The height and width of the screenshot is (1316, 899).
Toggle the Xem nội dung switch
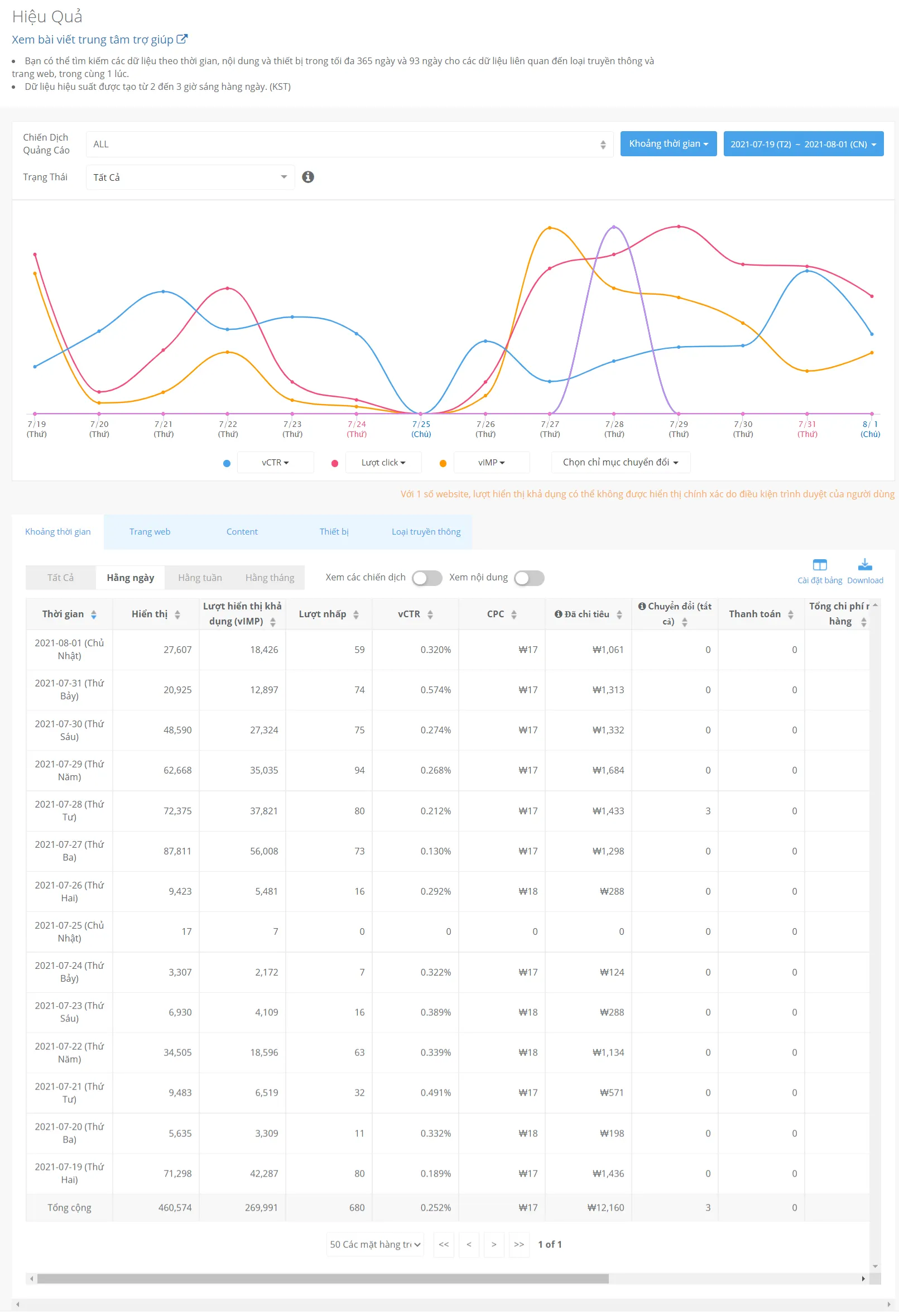[x=529, y=578]
